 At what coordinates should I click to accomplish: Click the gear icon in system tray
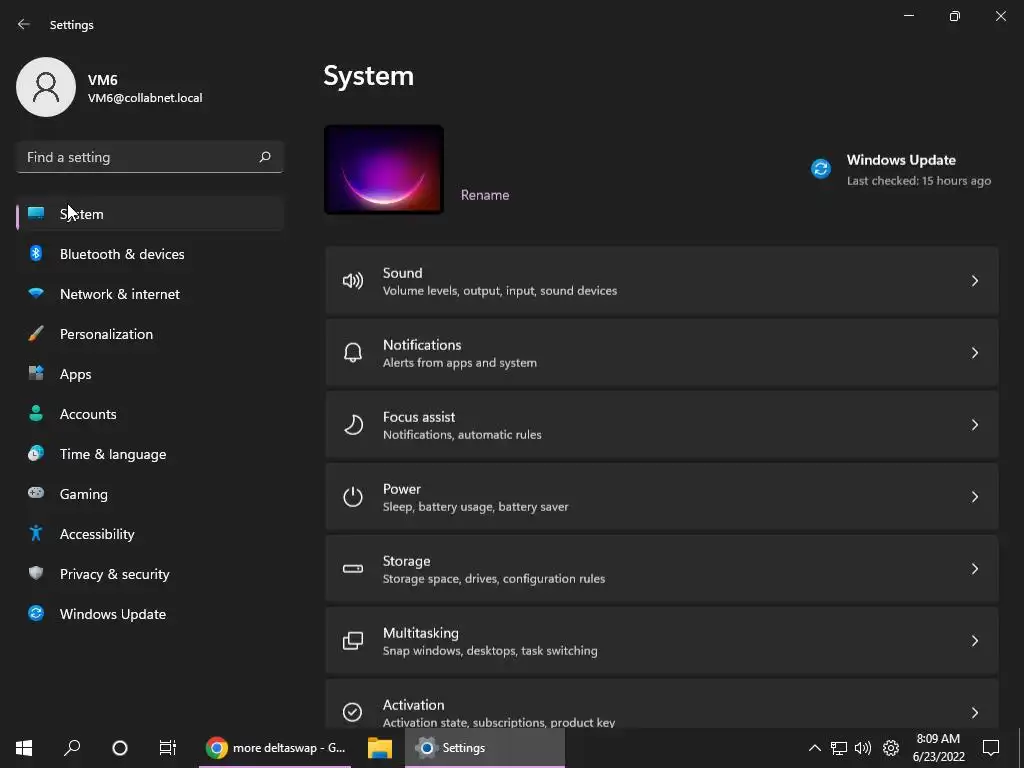891,748
